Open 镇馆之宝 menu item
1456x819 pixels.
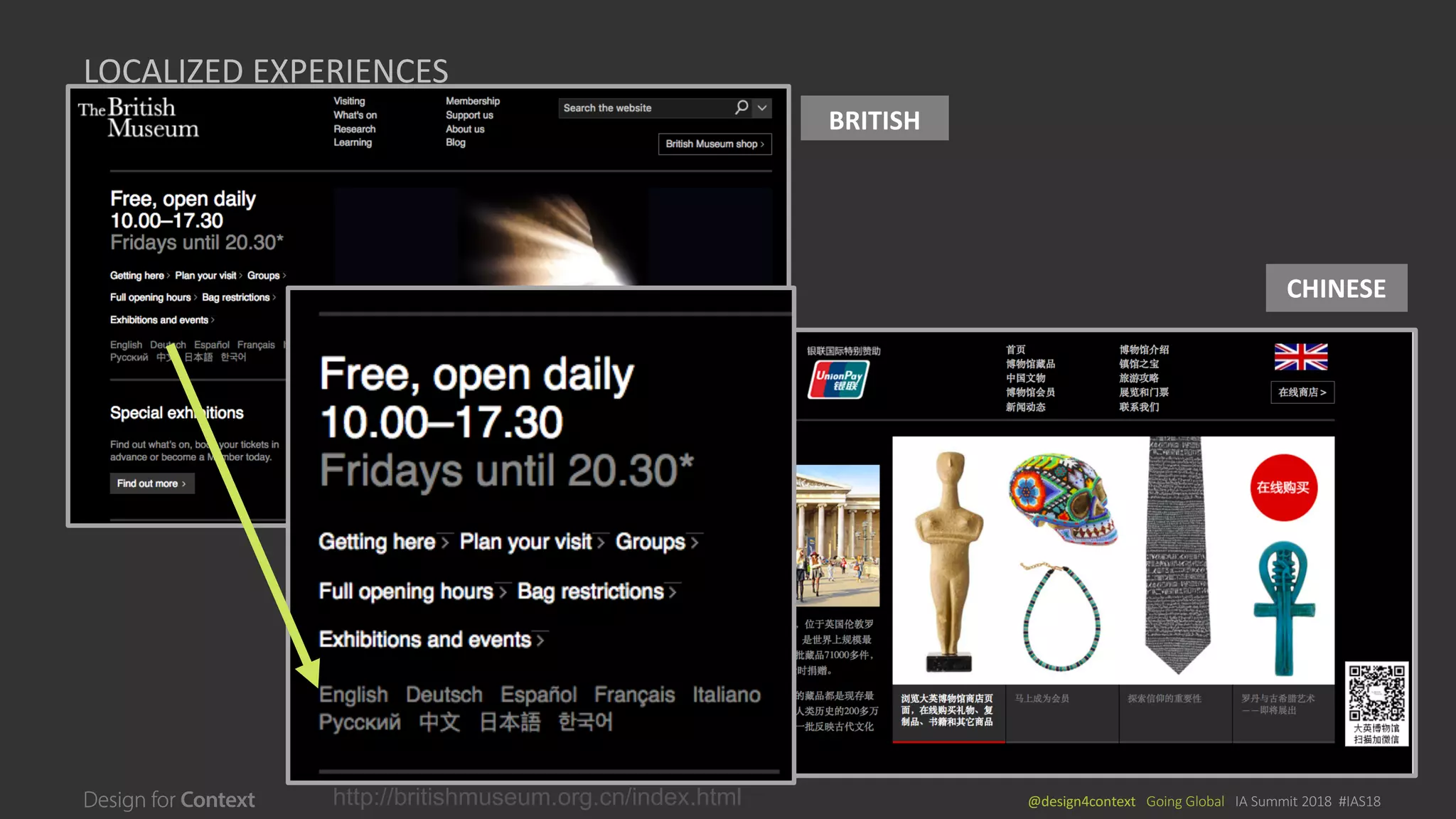pos(1139,364)
